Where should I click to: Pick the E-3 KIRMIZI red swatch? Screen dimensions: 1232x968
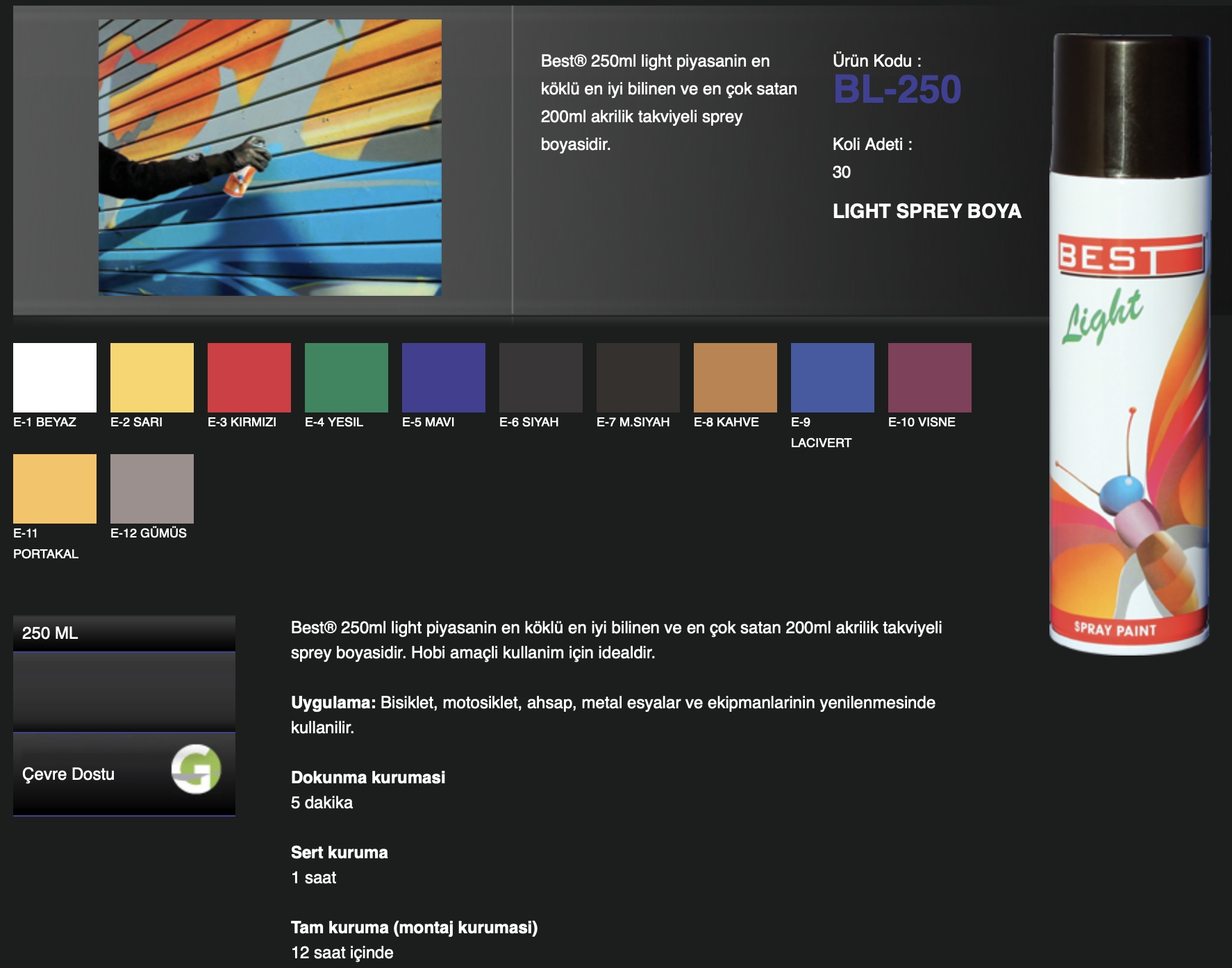click(249, 378)
